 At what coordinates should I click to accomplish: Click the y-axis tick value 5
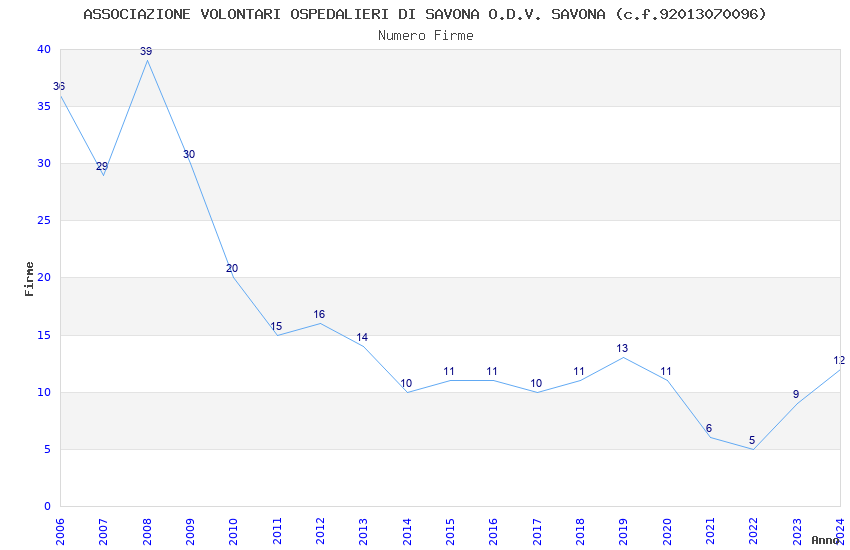click(48, 449)
